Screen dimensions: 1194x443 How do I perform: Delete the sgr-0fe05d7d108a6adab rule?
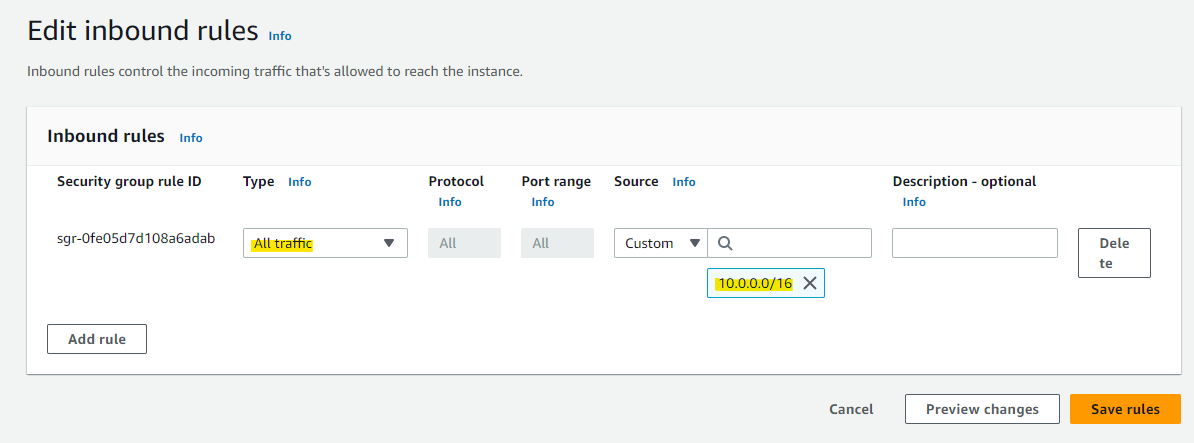pyautogui.click(x=1114, y=253)
